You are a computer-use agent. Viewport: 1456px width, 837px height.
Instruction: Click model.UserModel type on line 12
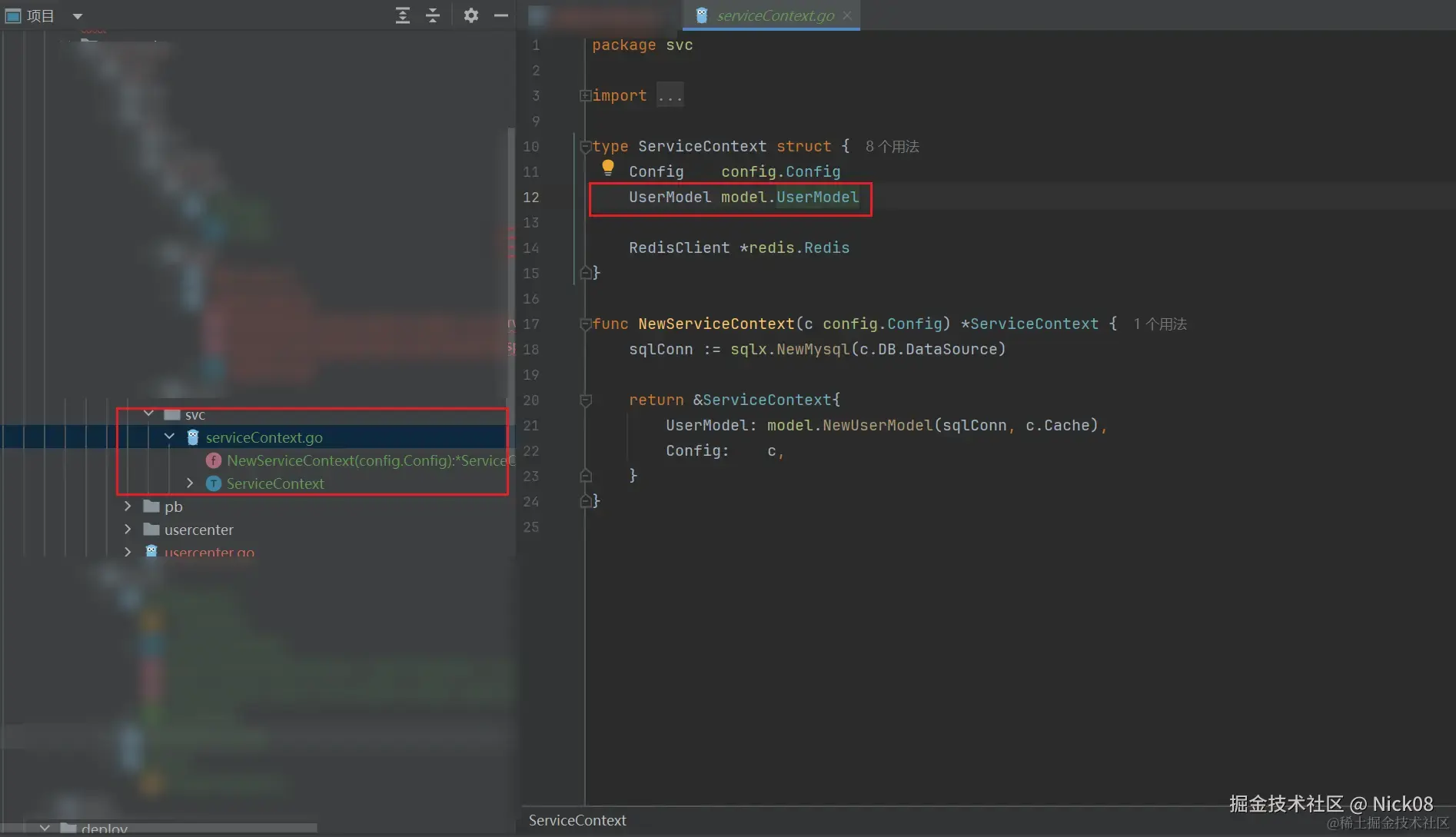tap(789, 197)
